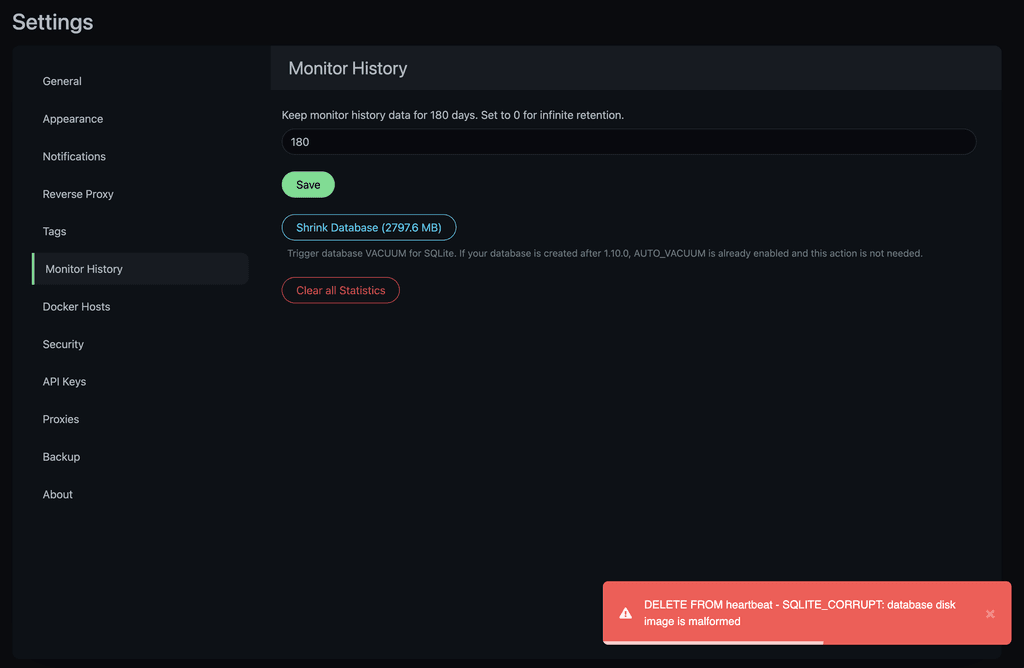Click Shrink Database (2797.6 MB) button

point(369,228)
